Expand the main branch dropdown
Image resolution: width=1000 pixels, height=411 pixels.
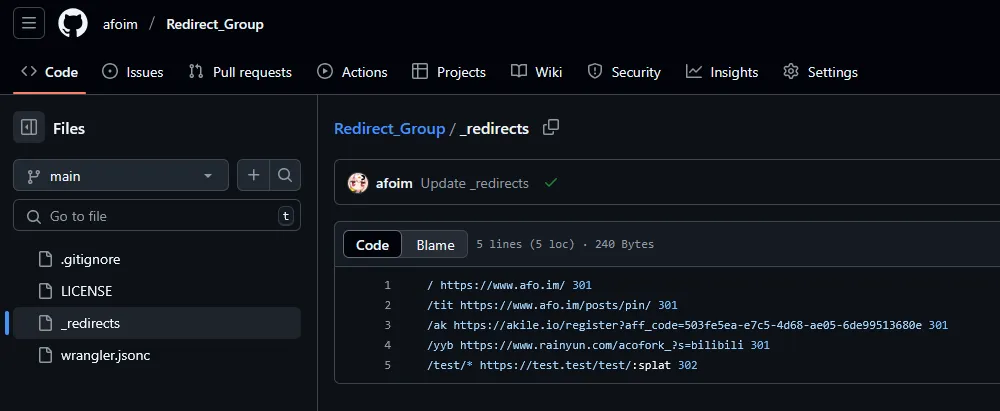pos(121,176)
